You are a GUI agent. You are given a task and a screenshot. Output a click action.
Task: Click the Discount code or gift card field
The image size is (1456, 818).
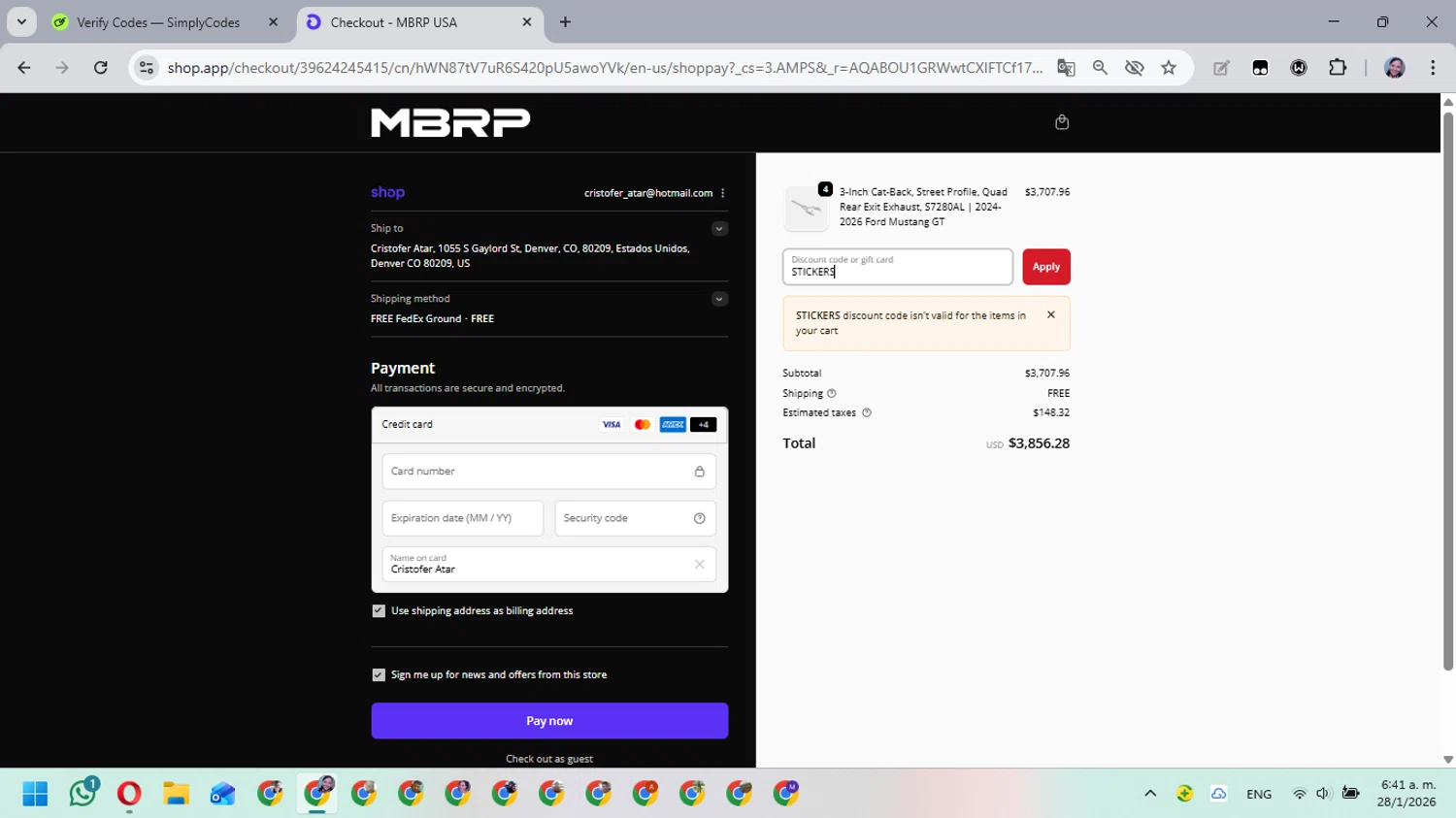click(x=898, y=267)
